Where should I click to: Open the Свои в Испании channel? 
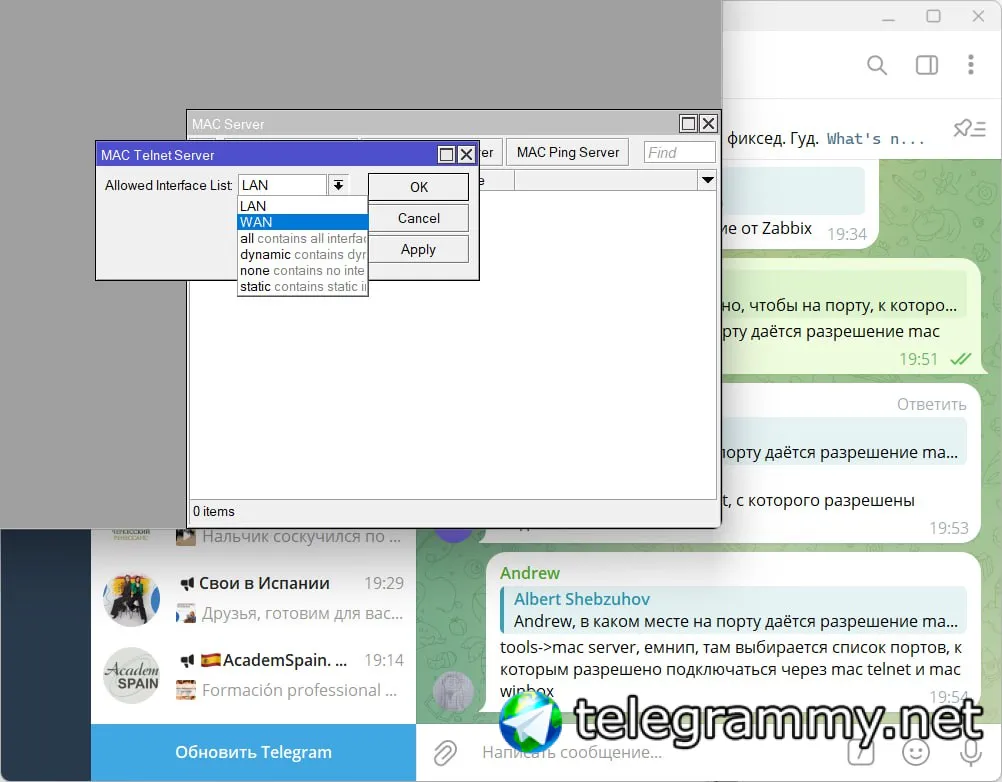point(253,599)
